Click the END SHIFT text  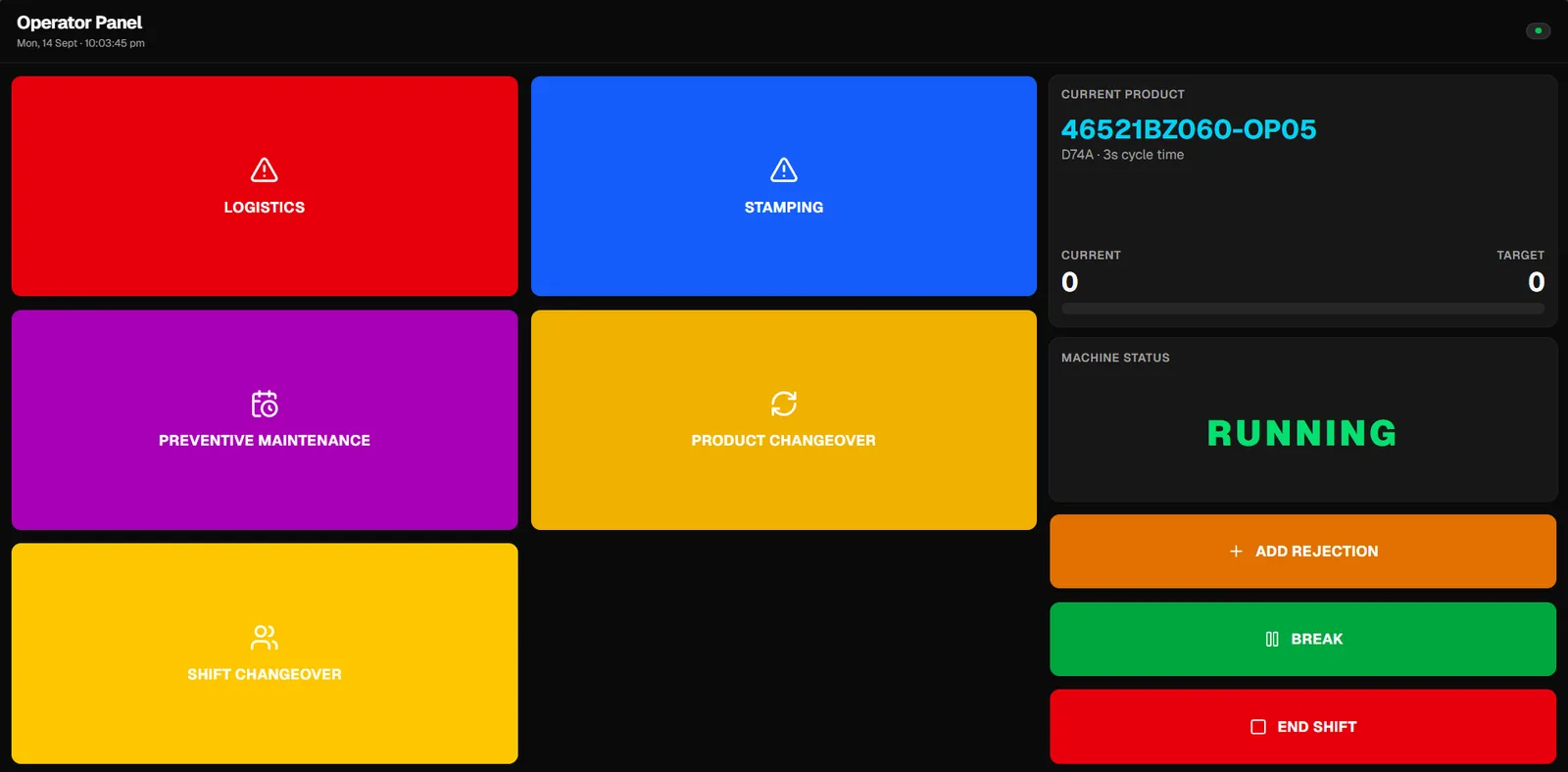tap(1316, 727)
